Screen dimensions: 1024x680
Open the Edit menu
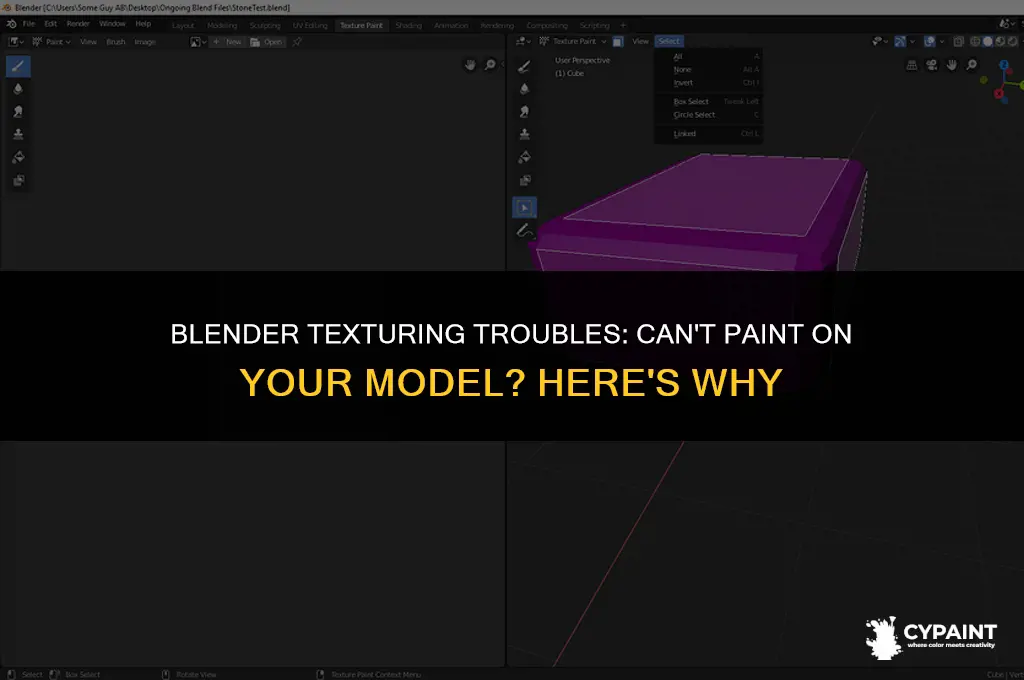[x=51, y=24]
